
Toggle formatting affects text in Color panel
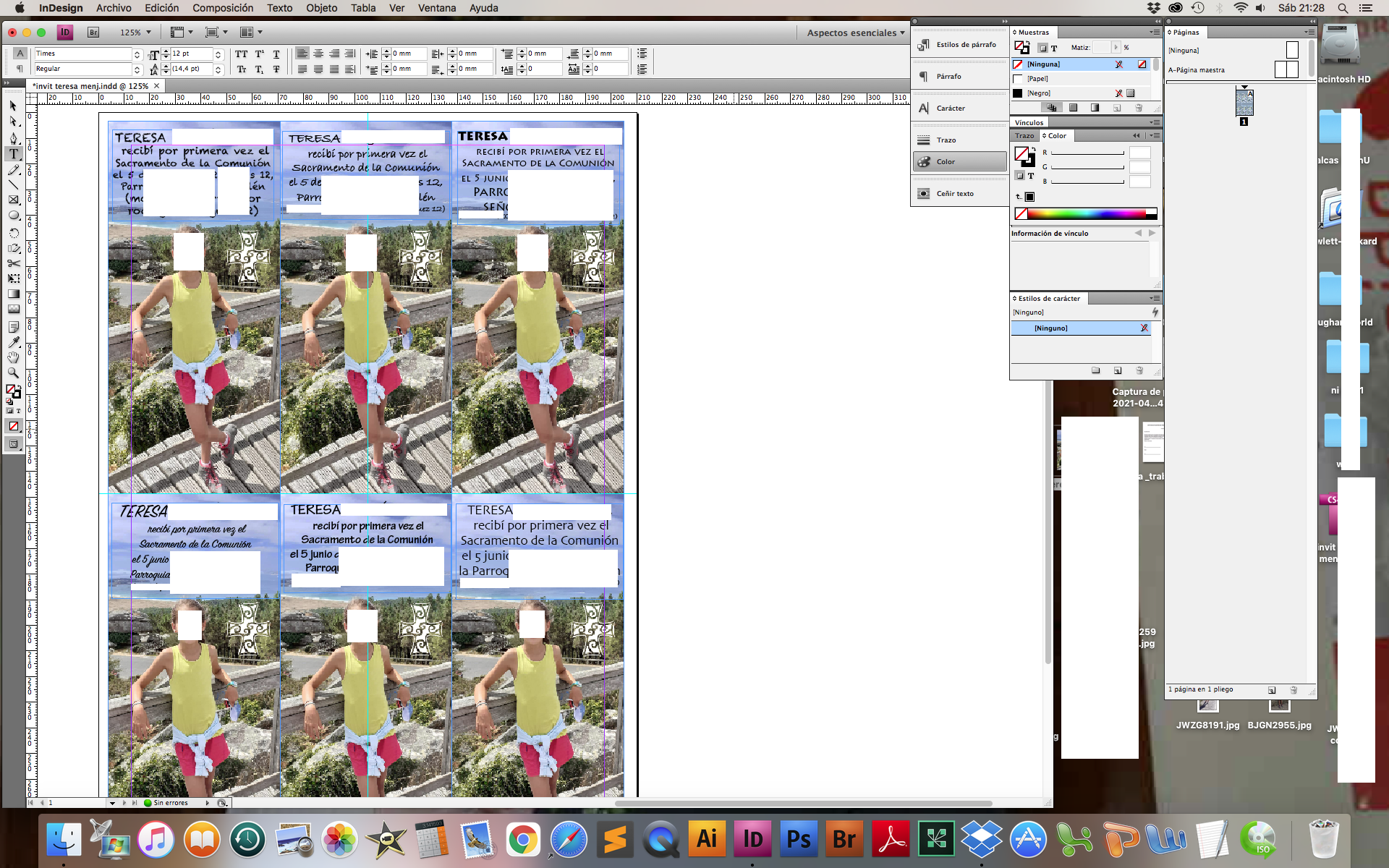coord(1031,176)
